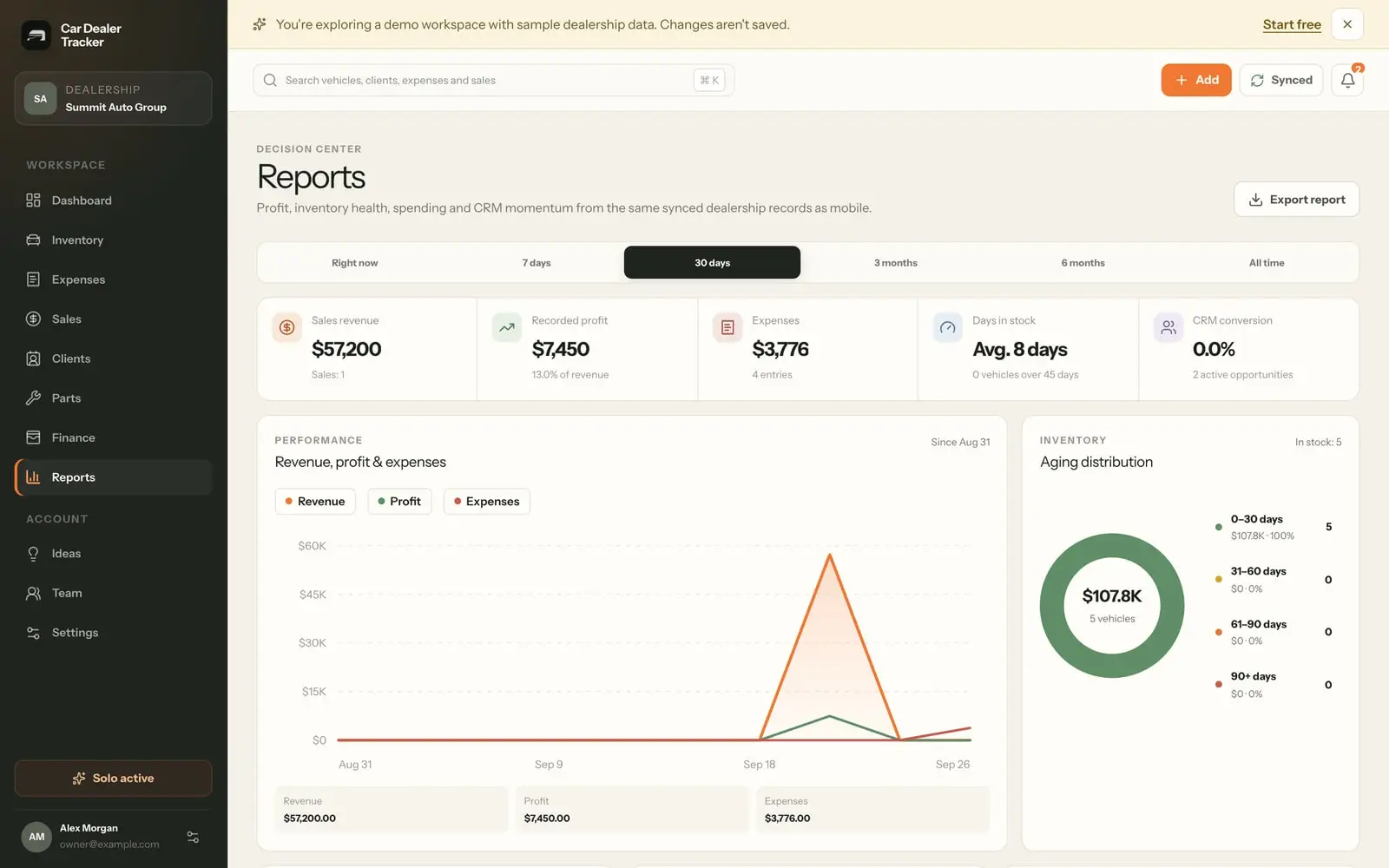The image size is (1389, 868).
Task: Click the Synced button
Action: coord(1281,80)
